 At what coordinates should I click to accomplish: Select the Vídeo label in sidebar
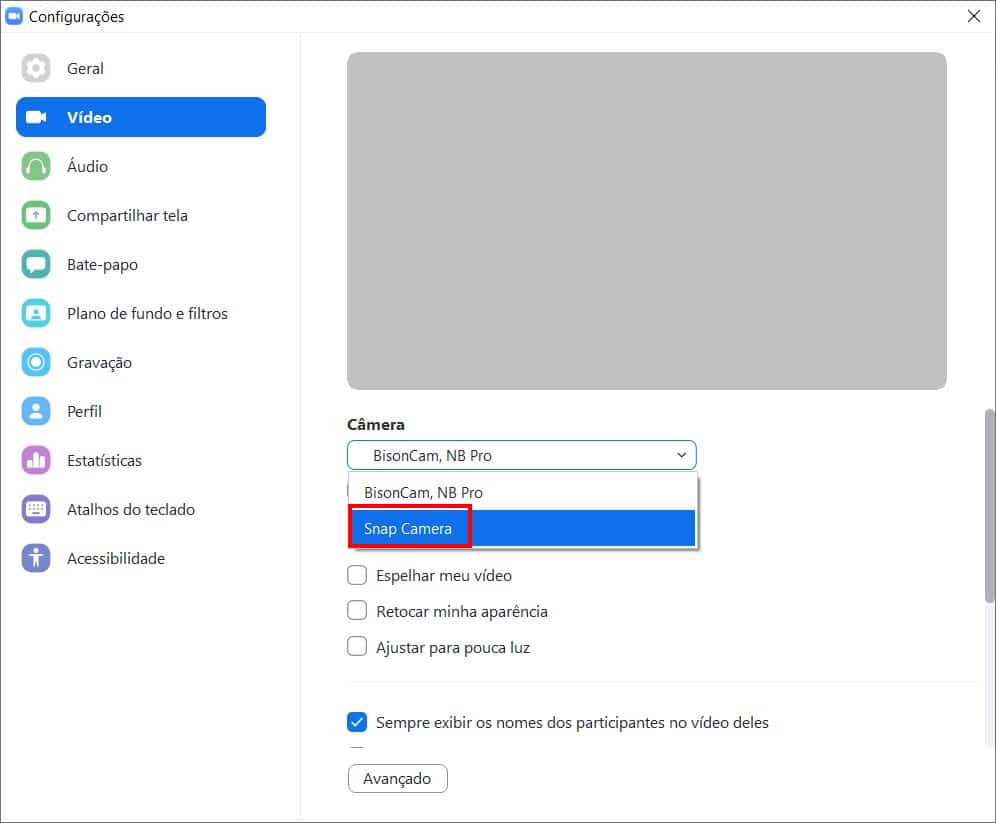click(x=89, y=117)
